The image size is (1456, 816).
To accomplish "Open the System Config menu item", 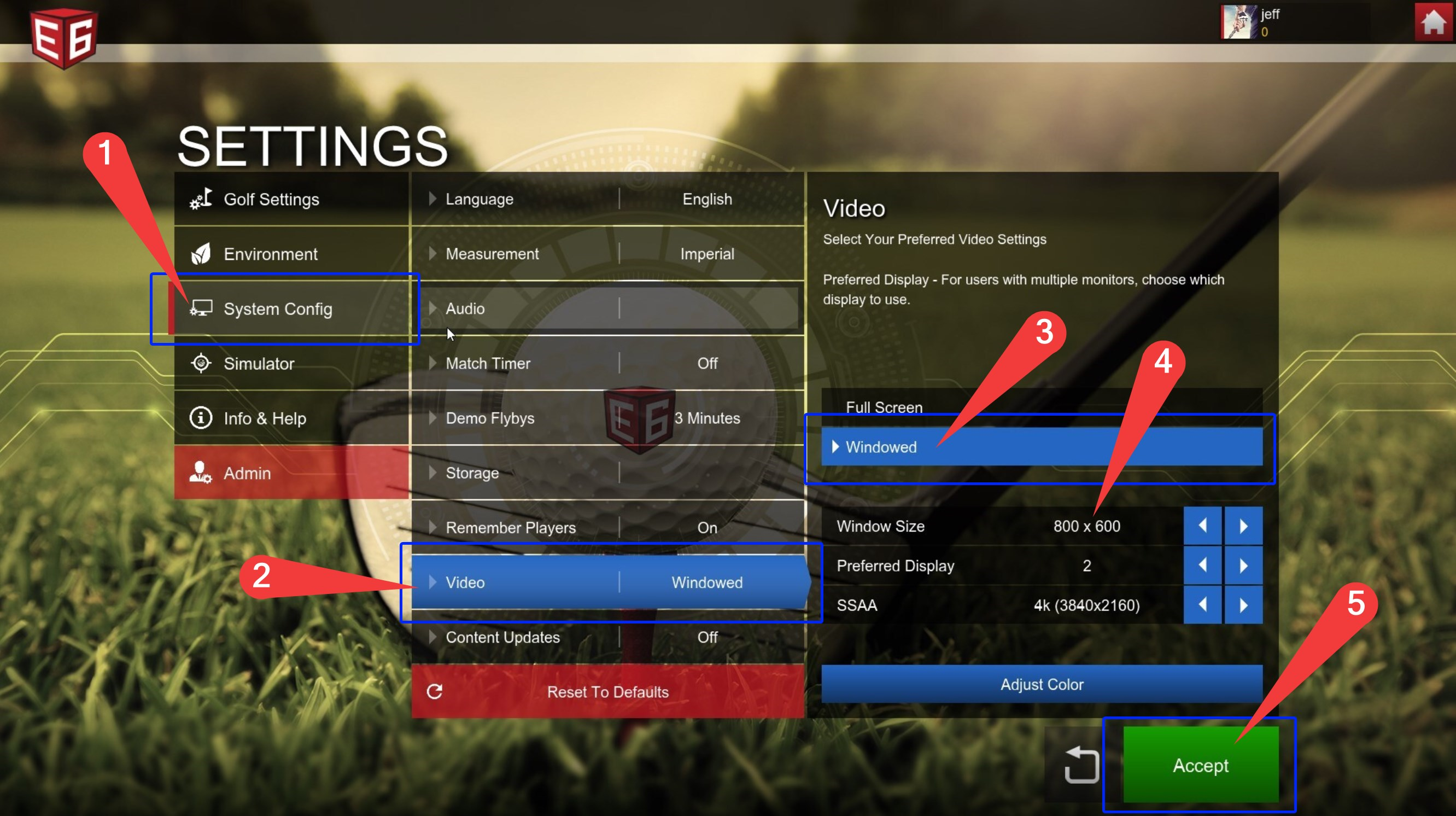I will click(277, 309).
